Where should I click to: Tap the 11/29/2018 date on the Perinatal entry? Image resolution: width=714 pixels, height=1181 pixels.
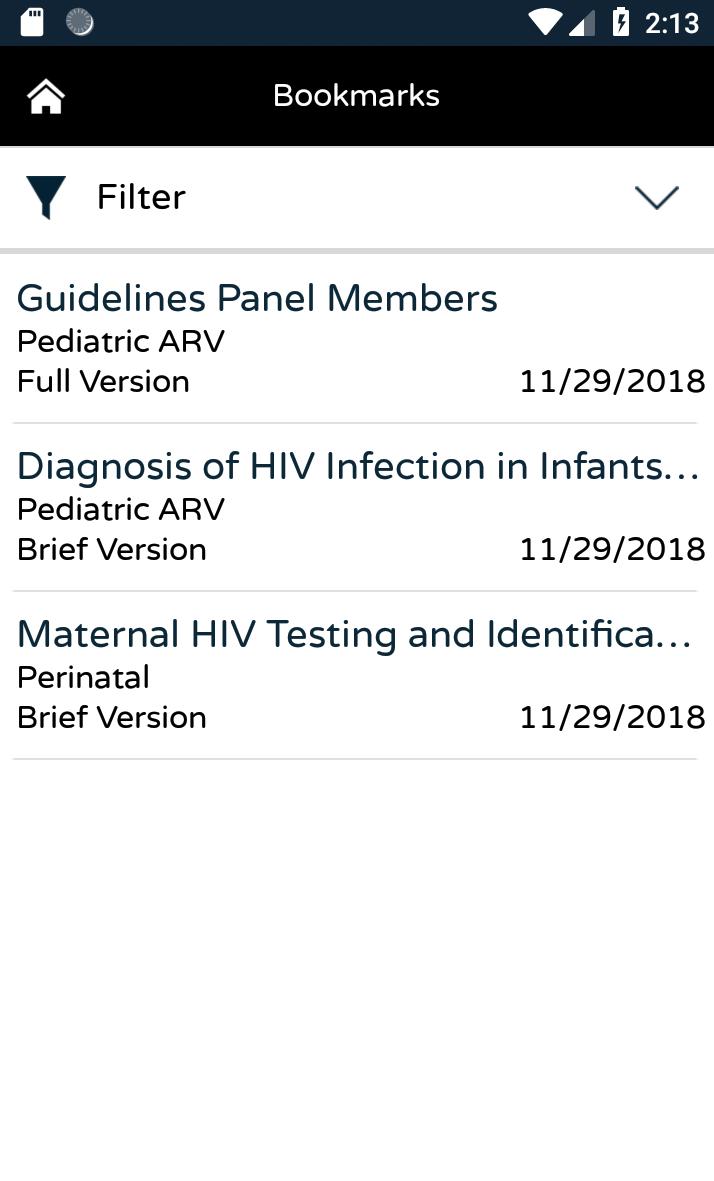(612, 717)
